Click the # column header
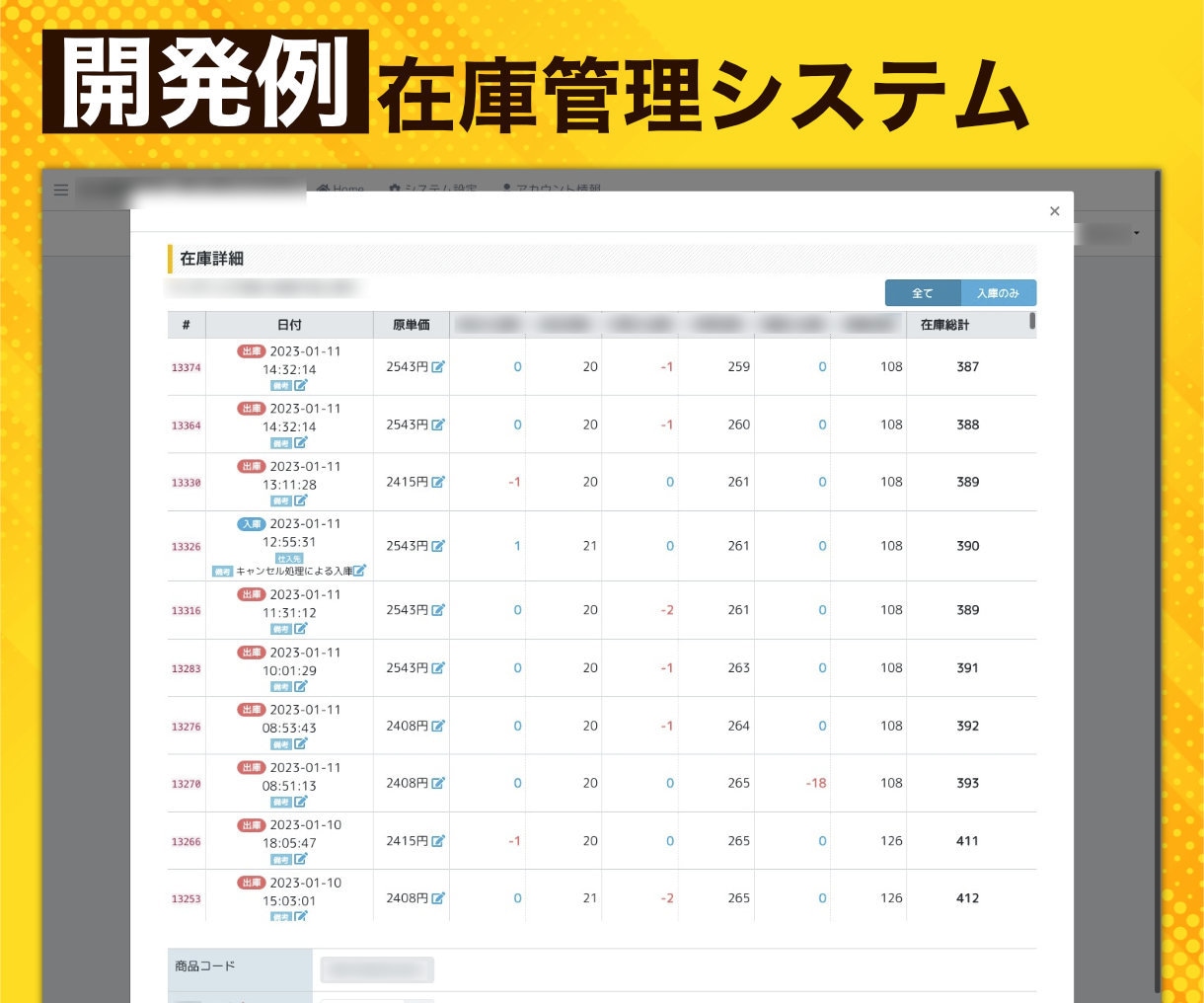This screenshot has height=1003, width=1204. [x=187, y=325]
